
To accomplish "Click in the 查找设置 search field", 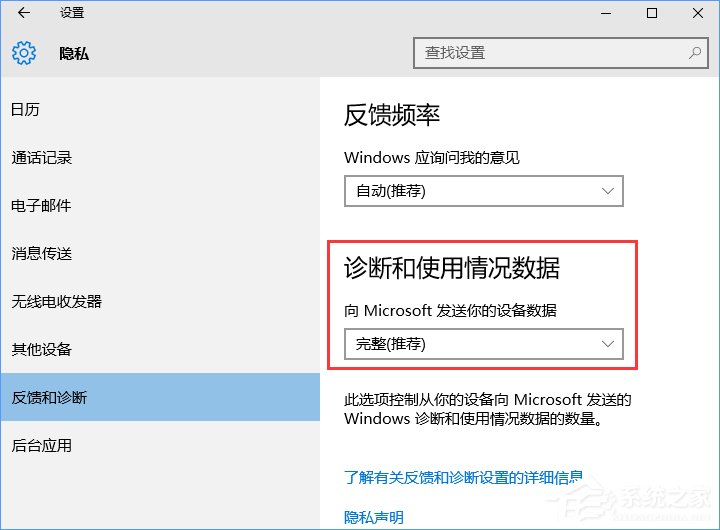I will coord(550,53).
